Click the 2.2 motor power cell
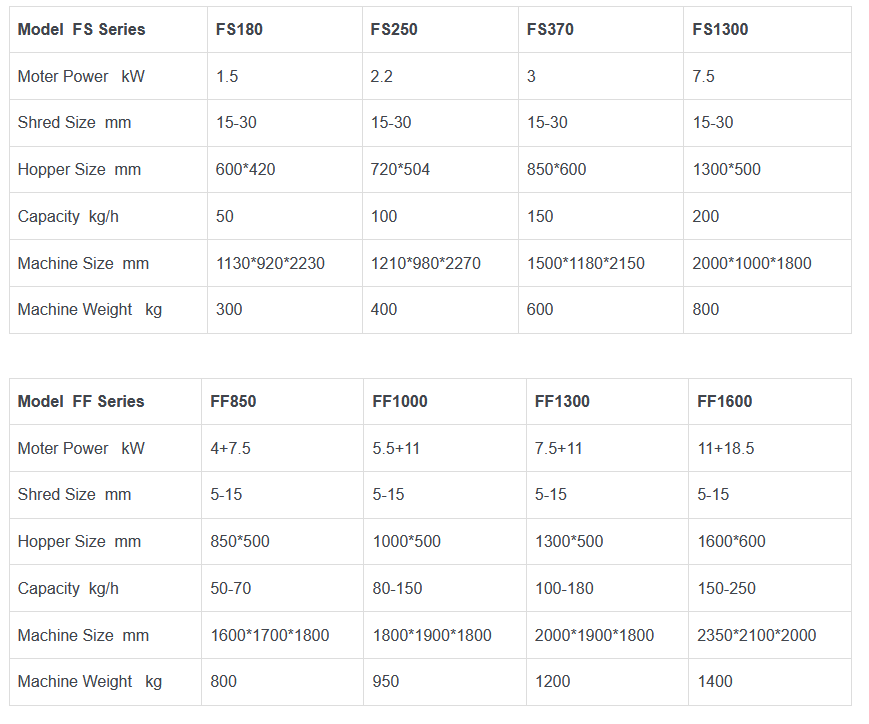This screenshot has width=869, height=724. pyautogui.click(x=383, y=76)
